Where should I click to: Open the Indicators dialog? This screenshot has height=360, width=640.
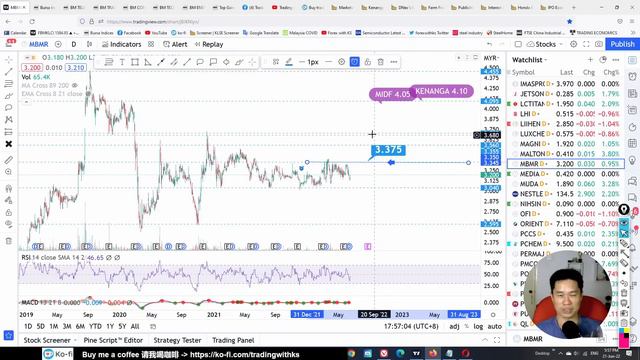[x=121, y=44]
